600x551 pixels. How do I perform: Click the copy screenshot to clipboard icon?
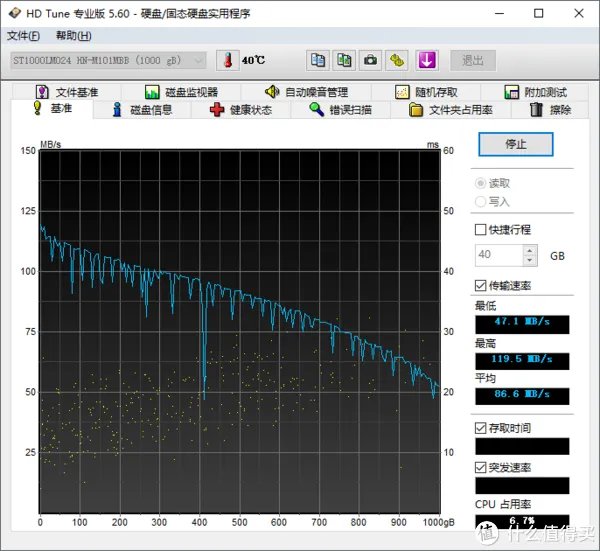344,60
